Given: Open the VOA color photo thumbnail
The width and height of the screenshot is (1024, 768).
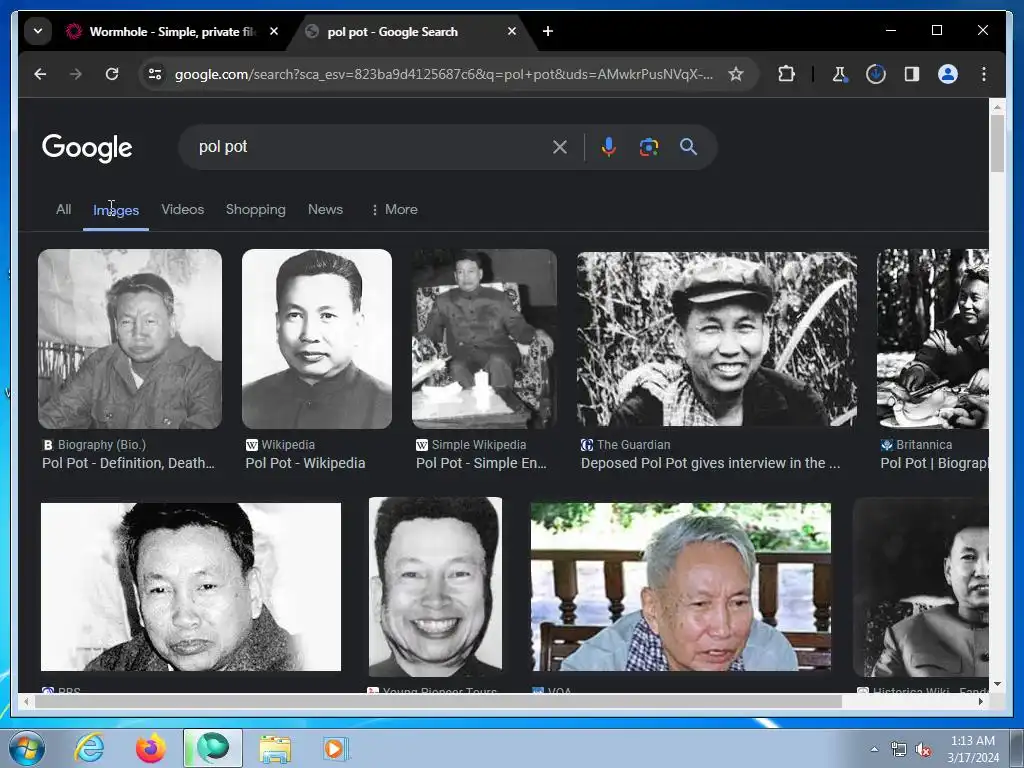Looking at the screenshot, I should [x=680, y=586].
